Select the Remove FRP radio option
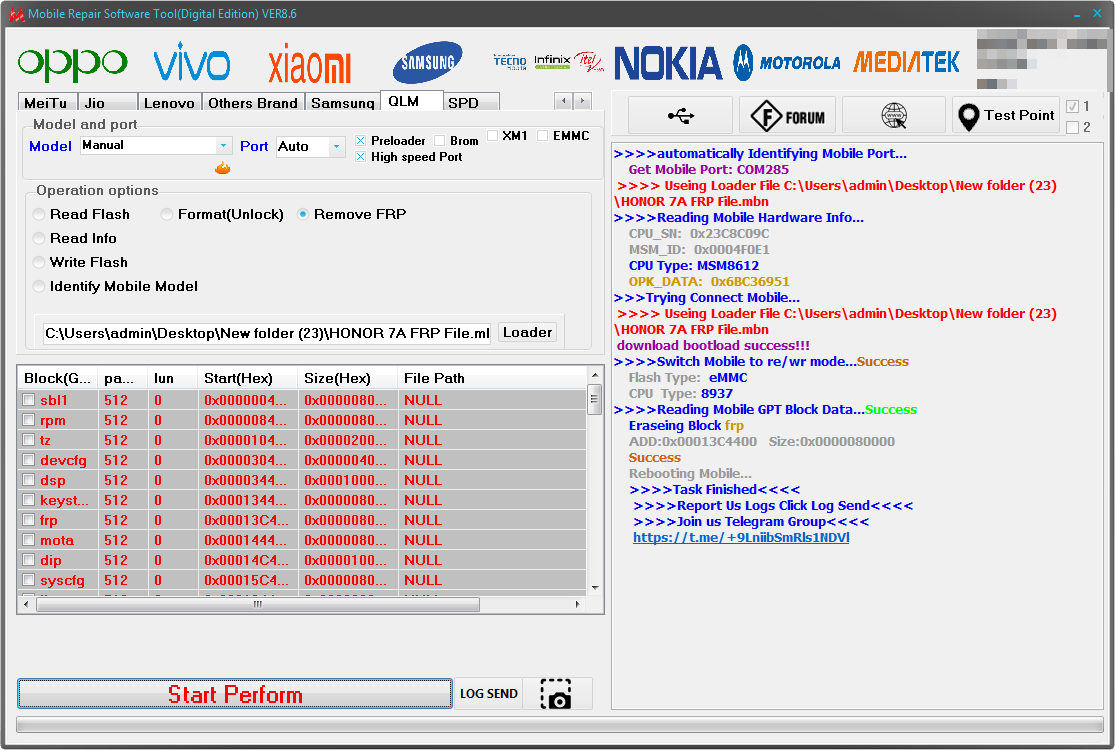Viewport: 1115px width, 750px height. tap(303, 215)
